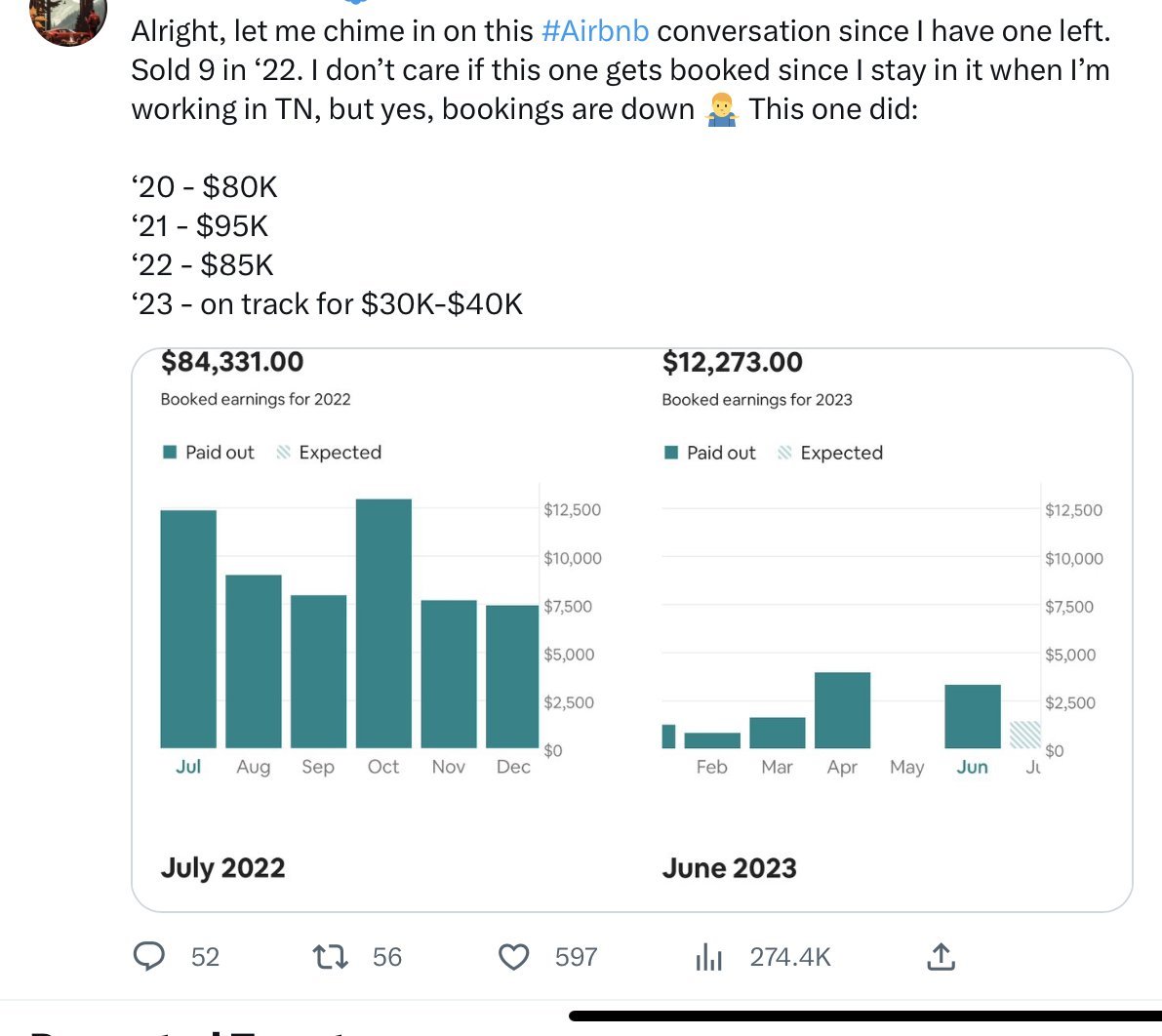1162x1036 pixels.
Task: Click the 597 likes count
Action: (576, 957)
